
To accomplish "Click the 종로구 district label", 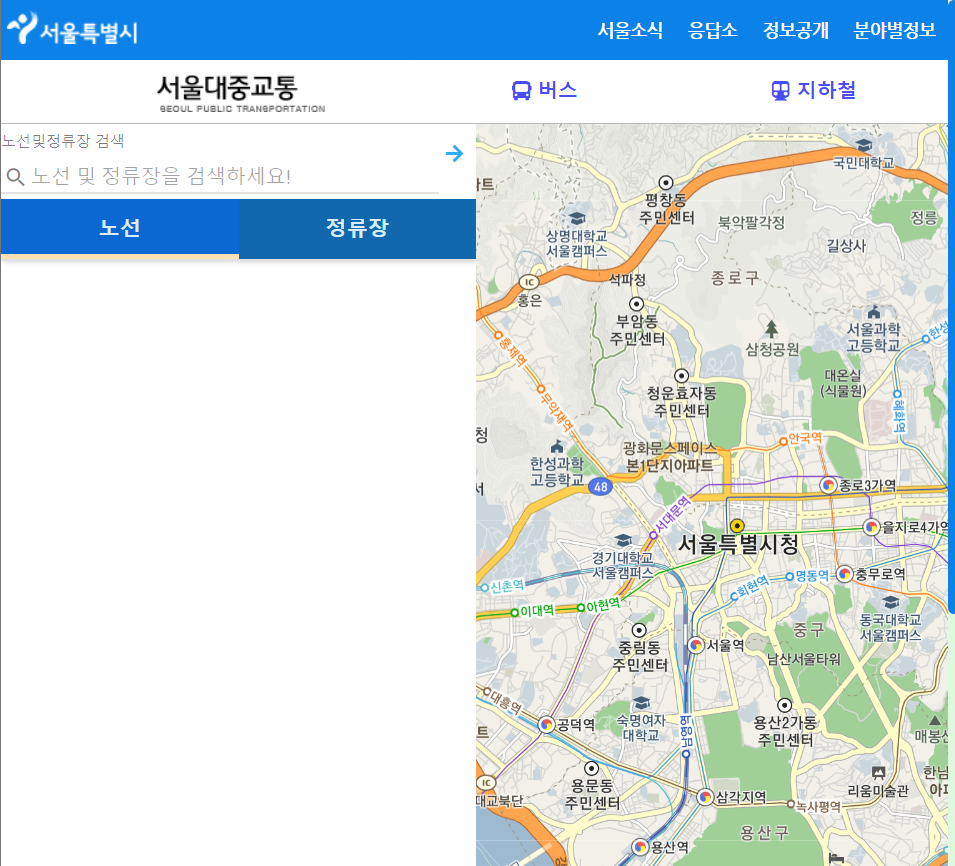I will (735, 278).
